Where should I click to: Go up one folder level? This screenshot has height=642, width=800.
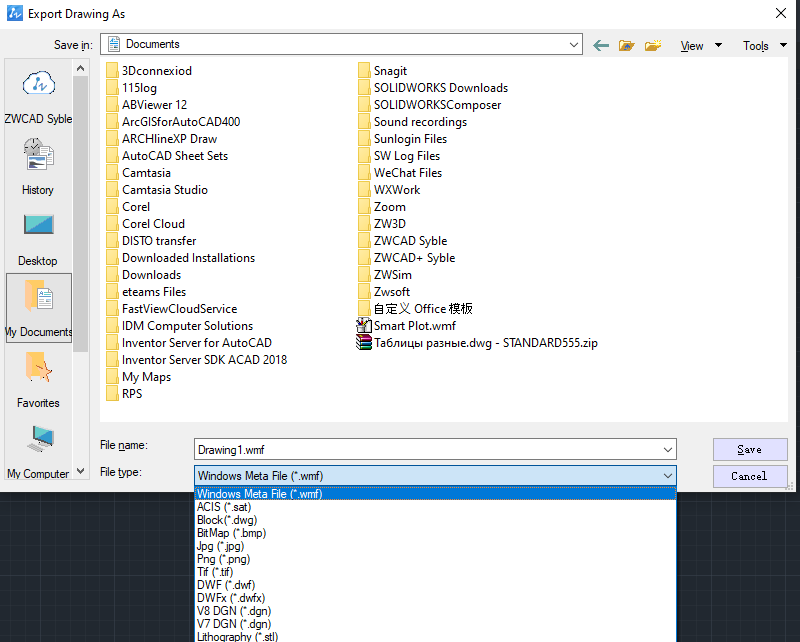pos(627,46)
